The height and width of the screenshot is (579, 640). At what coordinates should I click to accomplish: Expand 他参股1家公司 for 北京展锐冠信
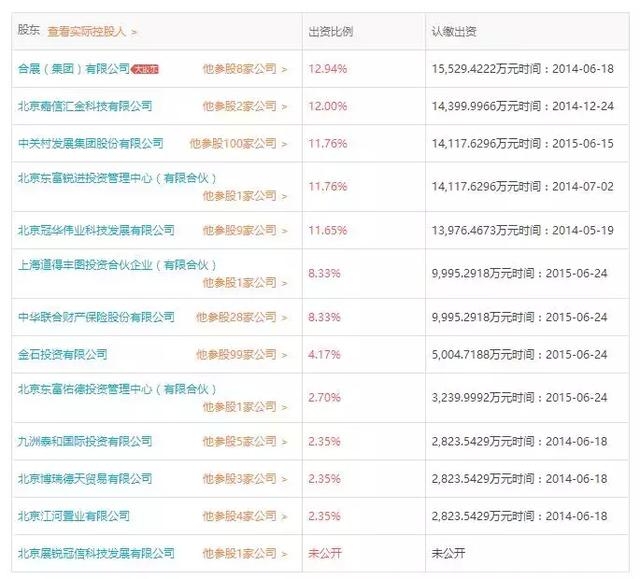click(x=244, y=553)
